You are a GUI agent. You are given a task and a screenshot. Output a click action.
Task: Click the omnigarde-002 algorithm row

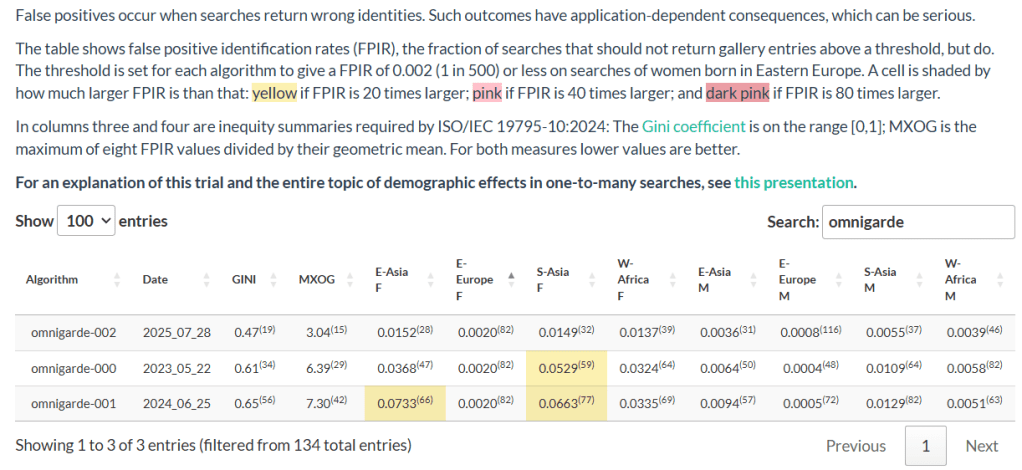pyautogui.click(x=74, y=332)
